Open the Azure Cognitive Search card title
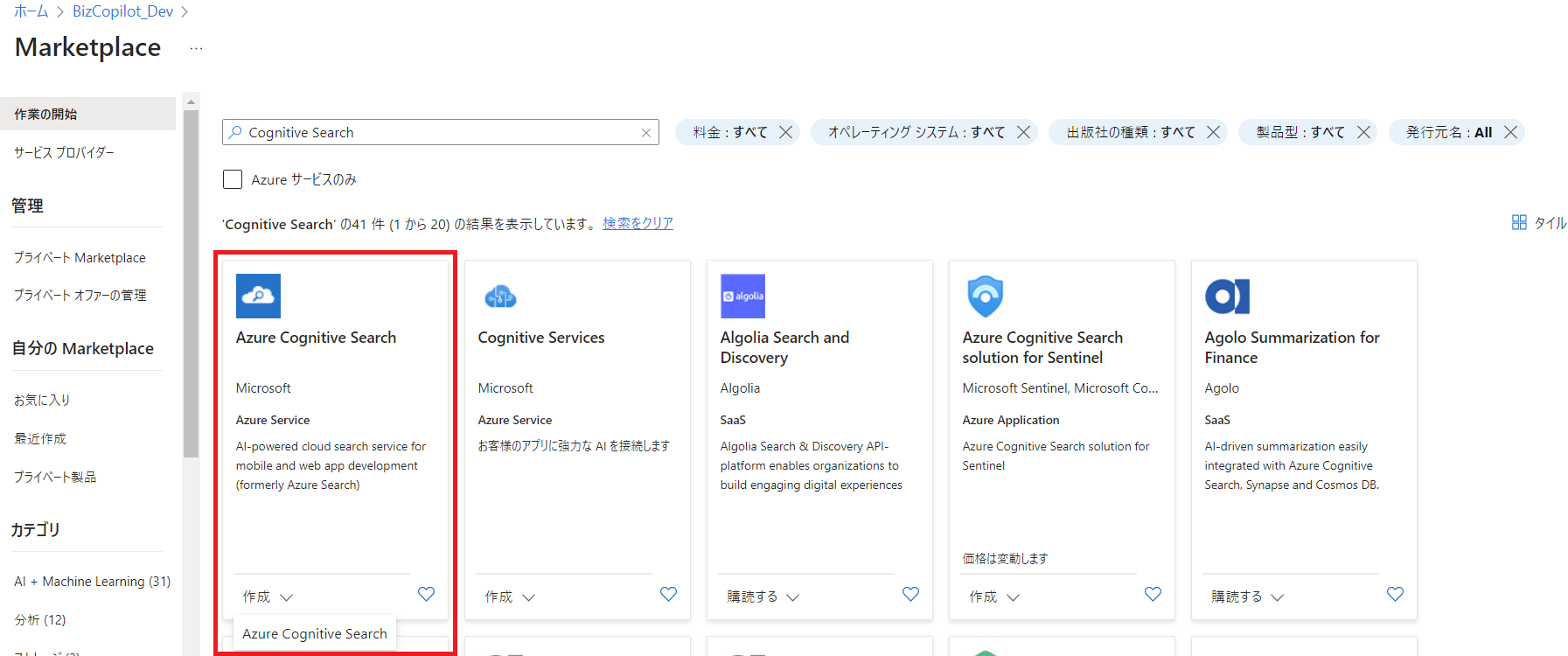This screenshot has height=656, width=1568. (x=316, y=338)
